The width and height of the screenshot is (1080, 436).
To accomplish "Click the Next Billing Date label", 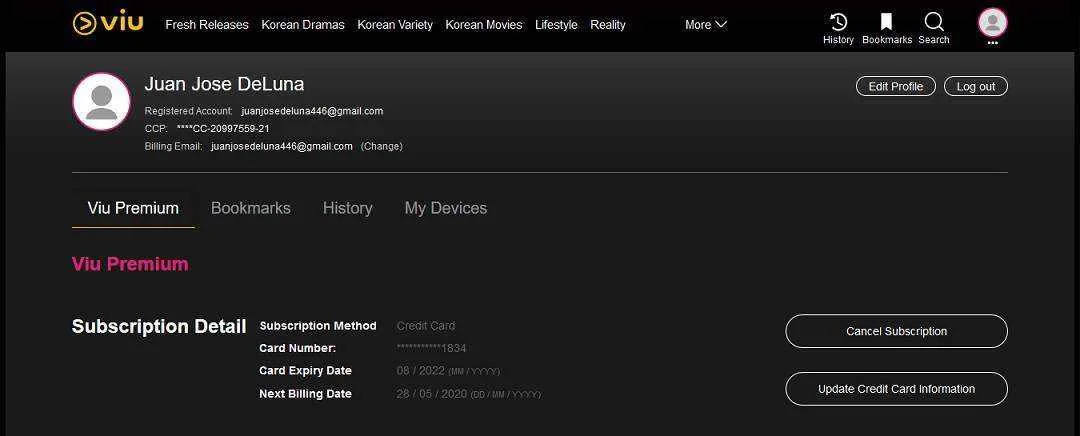I will [305, 394].
